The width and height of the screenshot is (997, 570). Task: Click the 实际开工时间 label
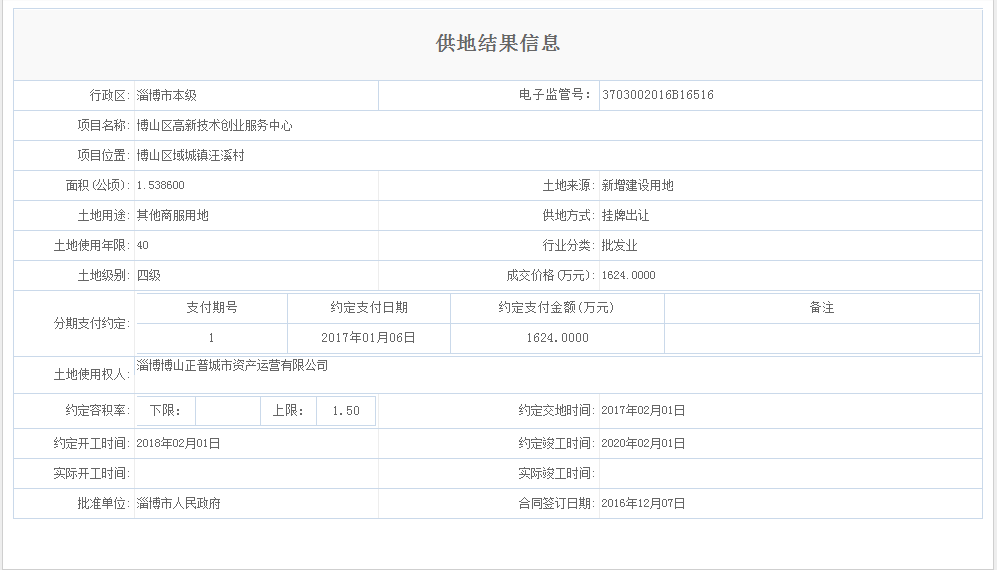point(92,473)
